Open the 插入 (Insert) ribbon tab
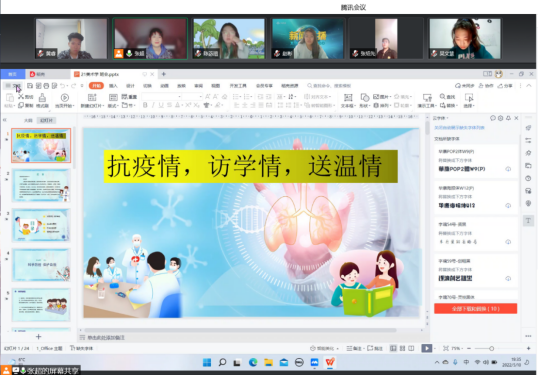Viewport: 539px width, 375px height. (x=113, y=86)
